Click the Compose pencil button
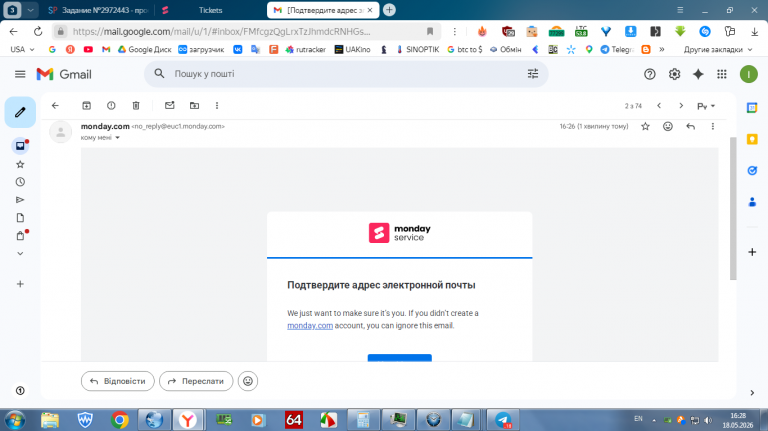Image resolution: width=768 pixels, height=431 pixels. coord(20,112)
